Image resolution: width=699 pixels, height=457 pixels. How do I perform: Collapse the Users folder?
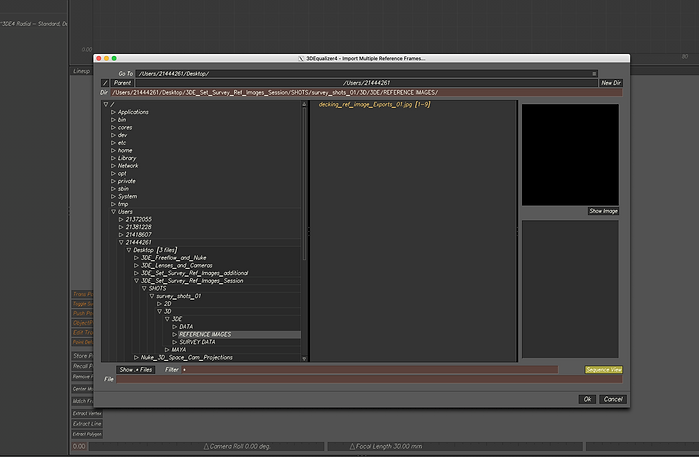pos(113,212)
